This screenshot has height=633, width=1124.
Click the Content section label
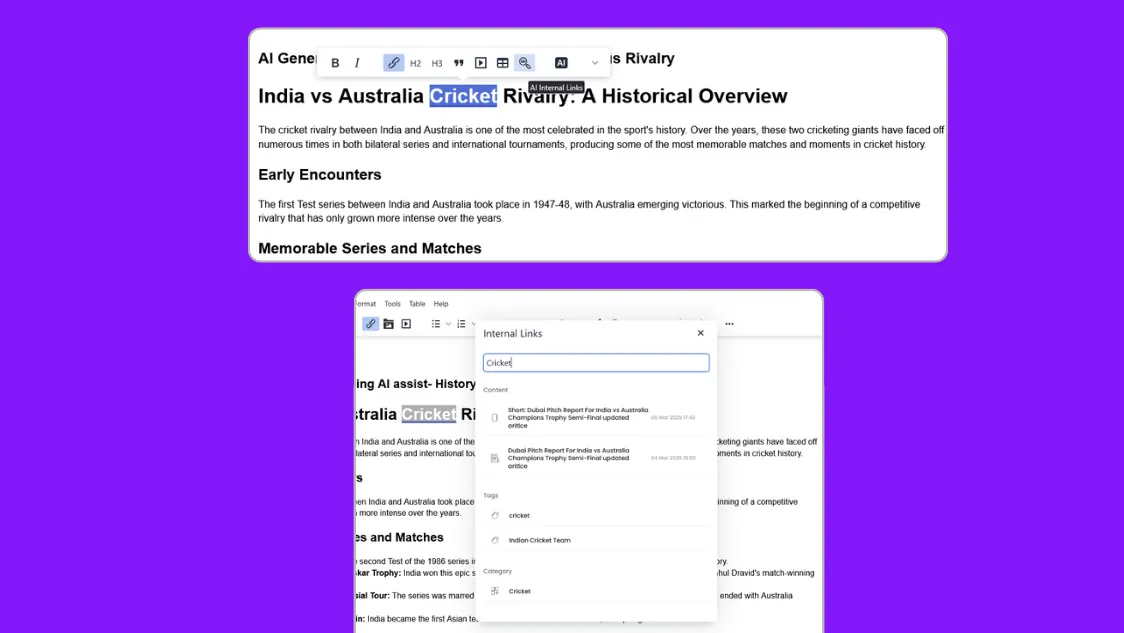point(495,390)
